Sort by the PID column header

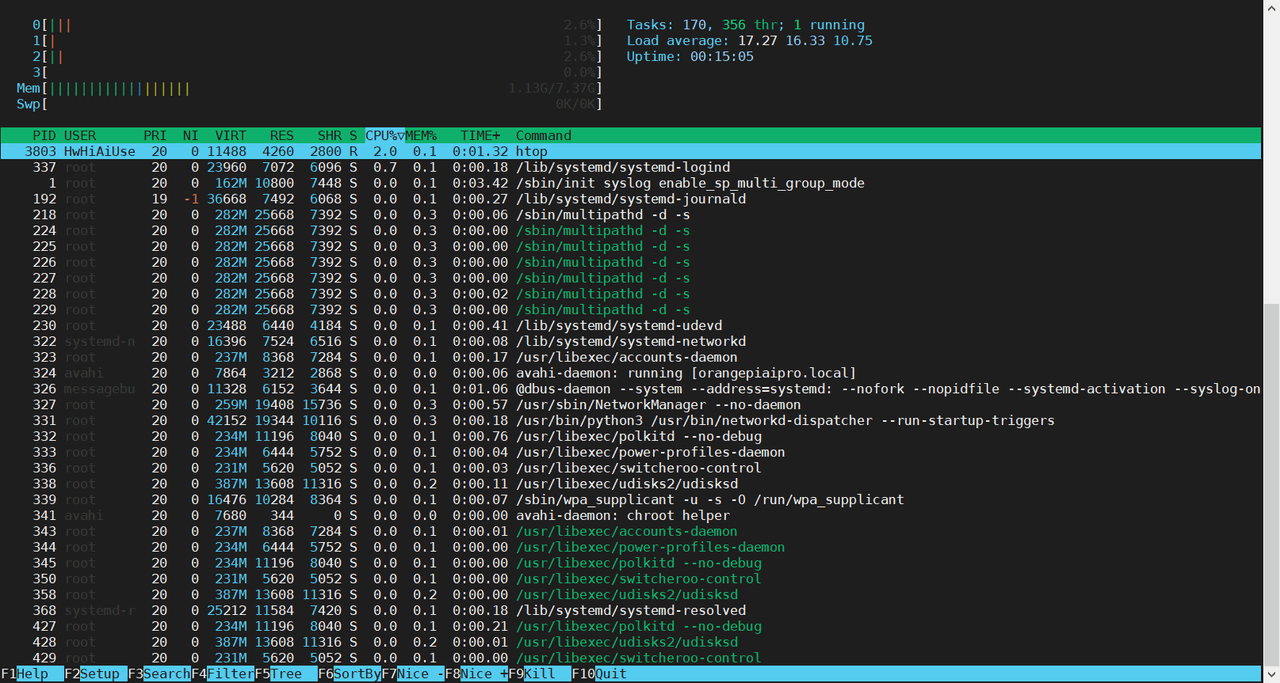pyautogui.click(x=44, y=136)
